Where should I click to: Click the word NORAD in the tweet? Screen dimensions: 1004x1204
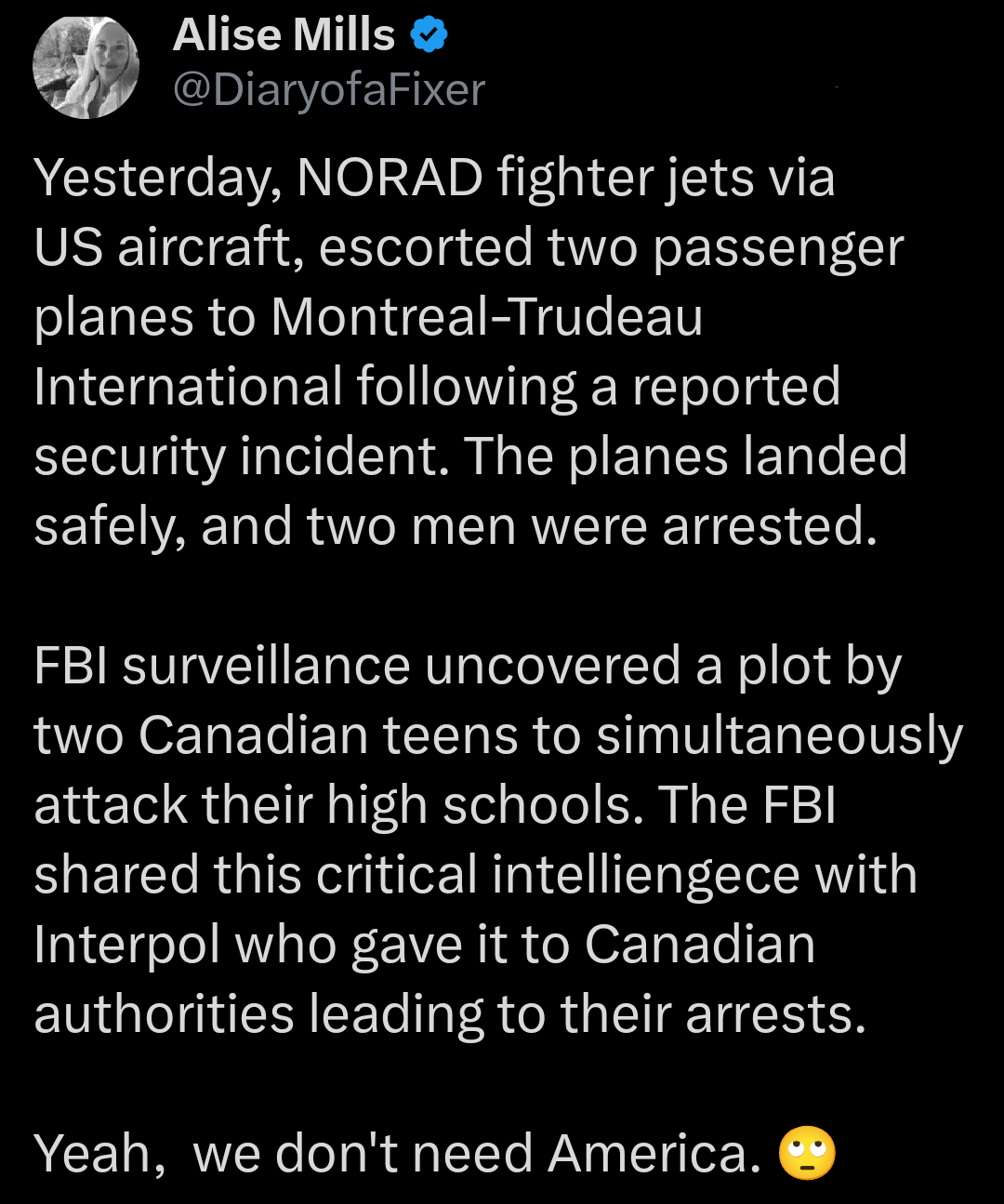point(390,177)
